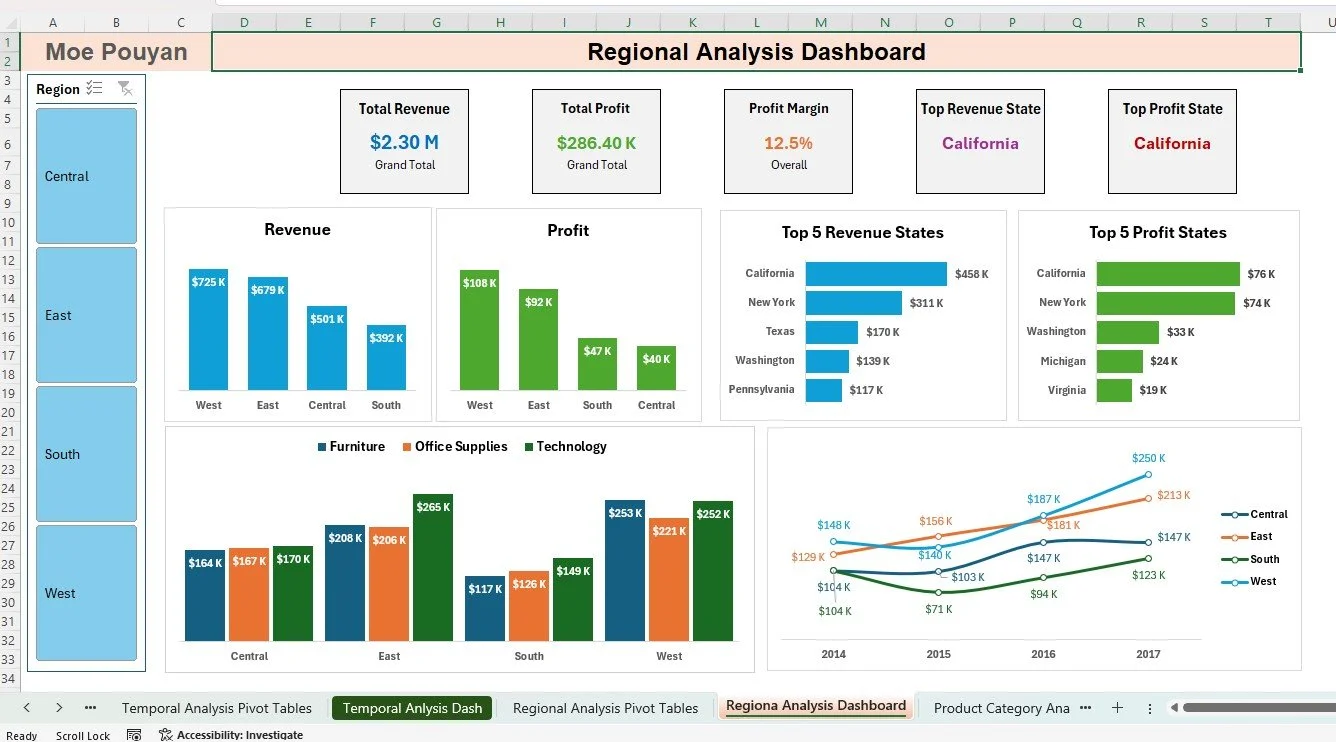Screen dimensions: 1336x742
Task: Click the Technology legend marker
Action: 529,447
